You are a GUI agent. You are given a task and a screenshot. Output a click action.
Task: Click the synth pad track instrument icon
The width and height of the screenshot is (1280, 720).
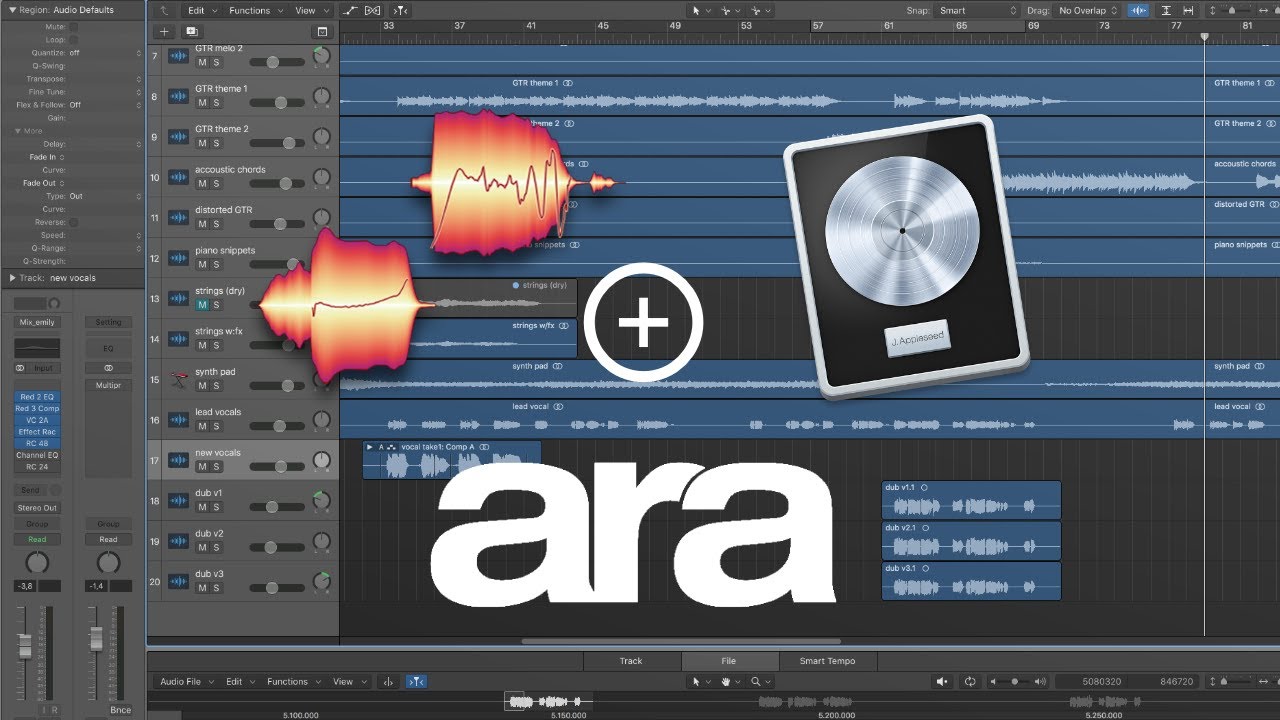(178, 379)
